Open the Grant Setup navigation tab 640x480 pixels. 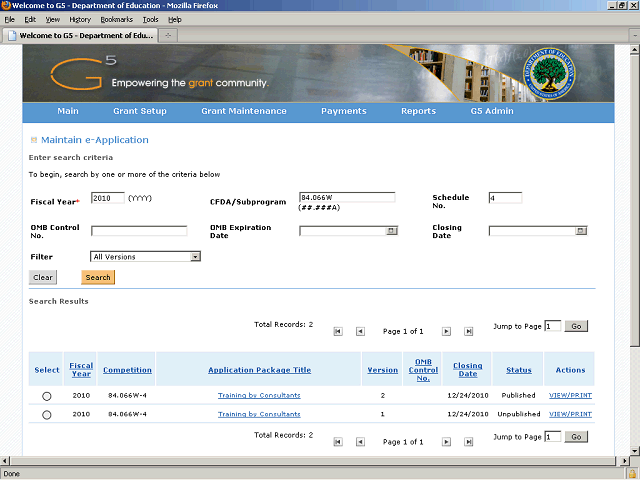point(140,111)
